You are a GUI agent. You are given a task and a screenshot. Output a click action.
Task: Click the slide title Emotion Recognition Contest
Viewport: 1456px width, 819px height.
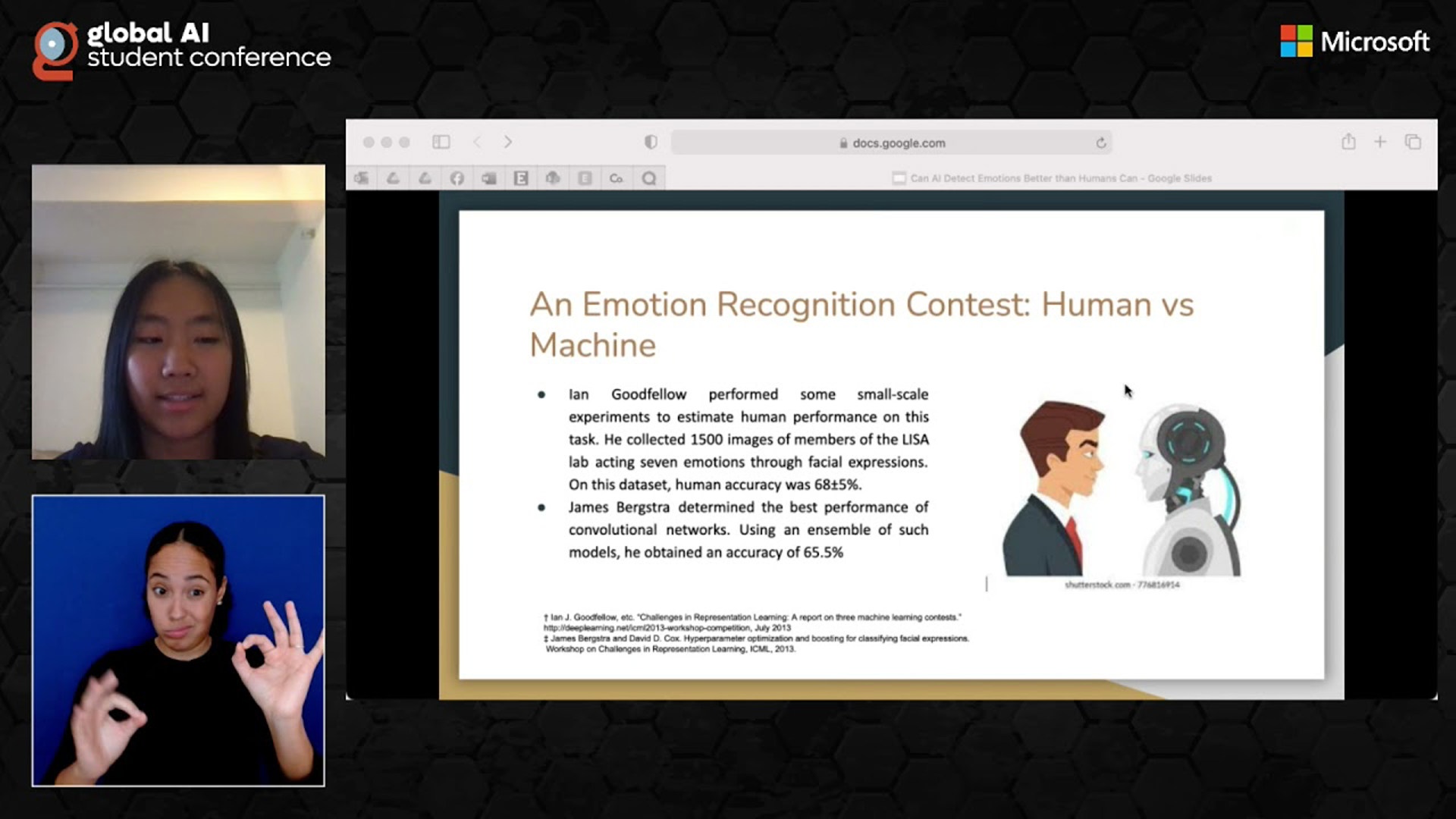[861, 325]
